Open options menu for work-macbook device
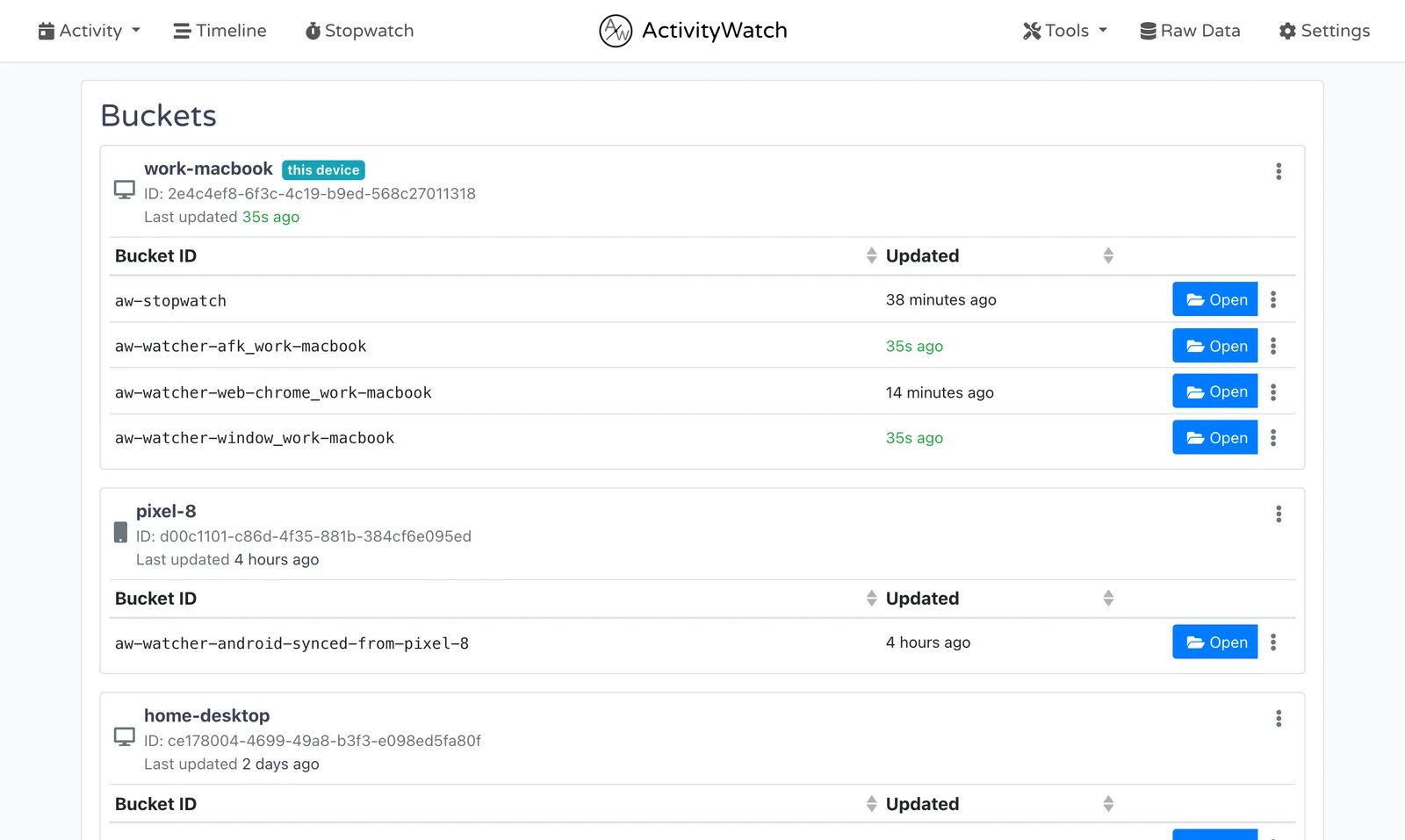1405x840 pixels. (1279, 171)
